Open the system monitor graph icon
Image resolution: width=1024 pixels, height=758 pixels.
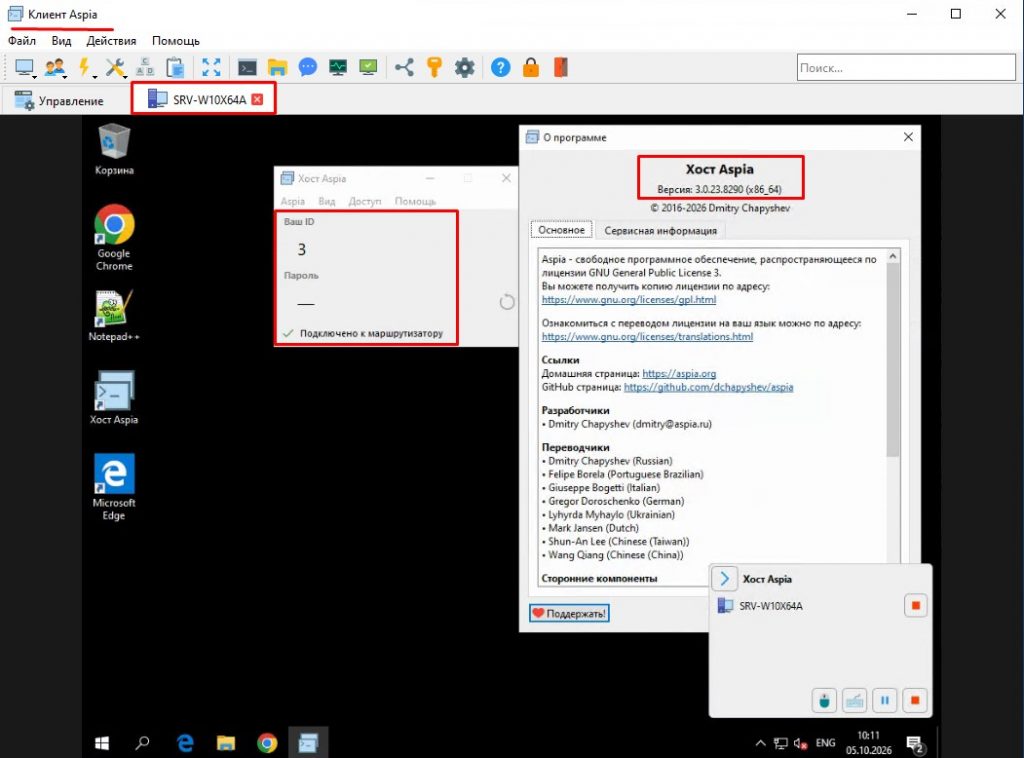tap(338, 67)
